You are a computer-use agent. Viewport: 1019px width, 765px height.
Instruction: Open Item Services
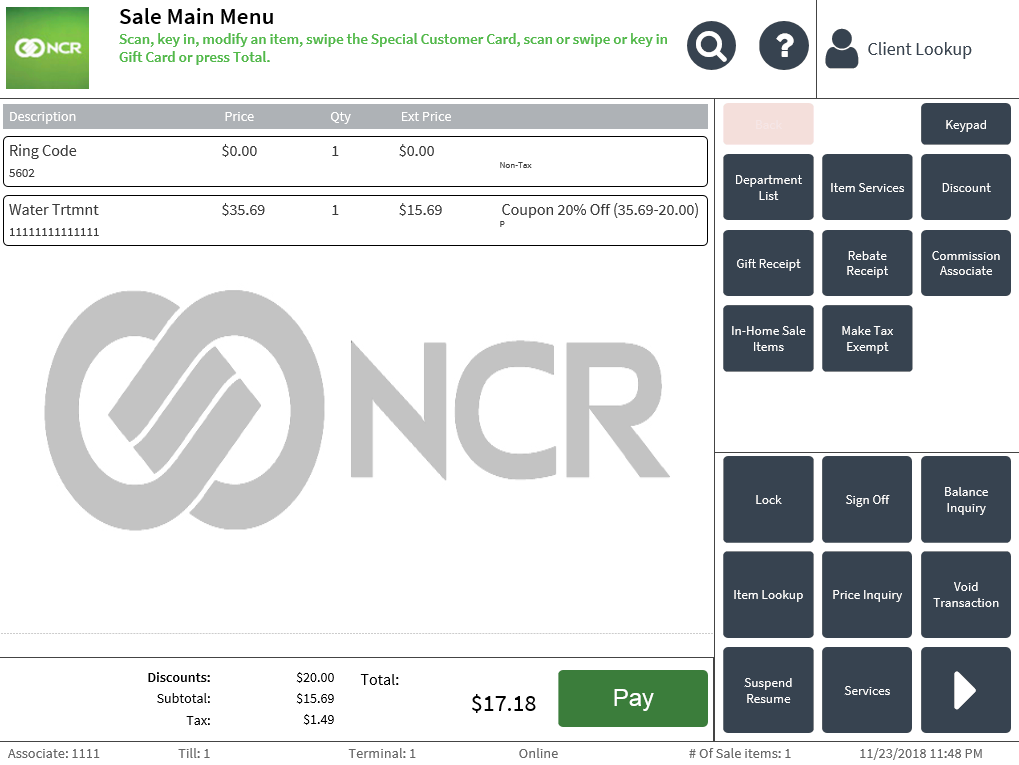[x=867, y=187]
